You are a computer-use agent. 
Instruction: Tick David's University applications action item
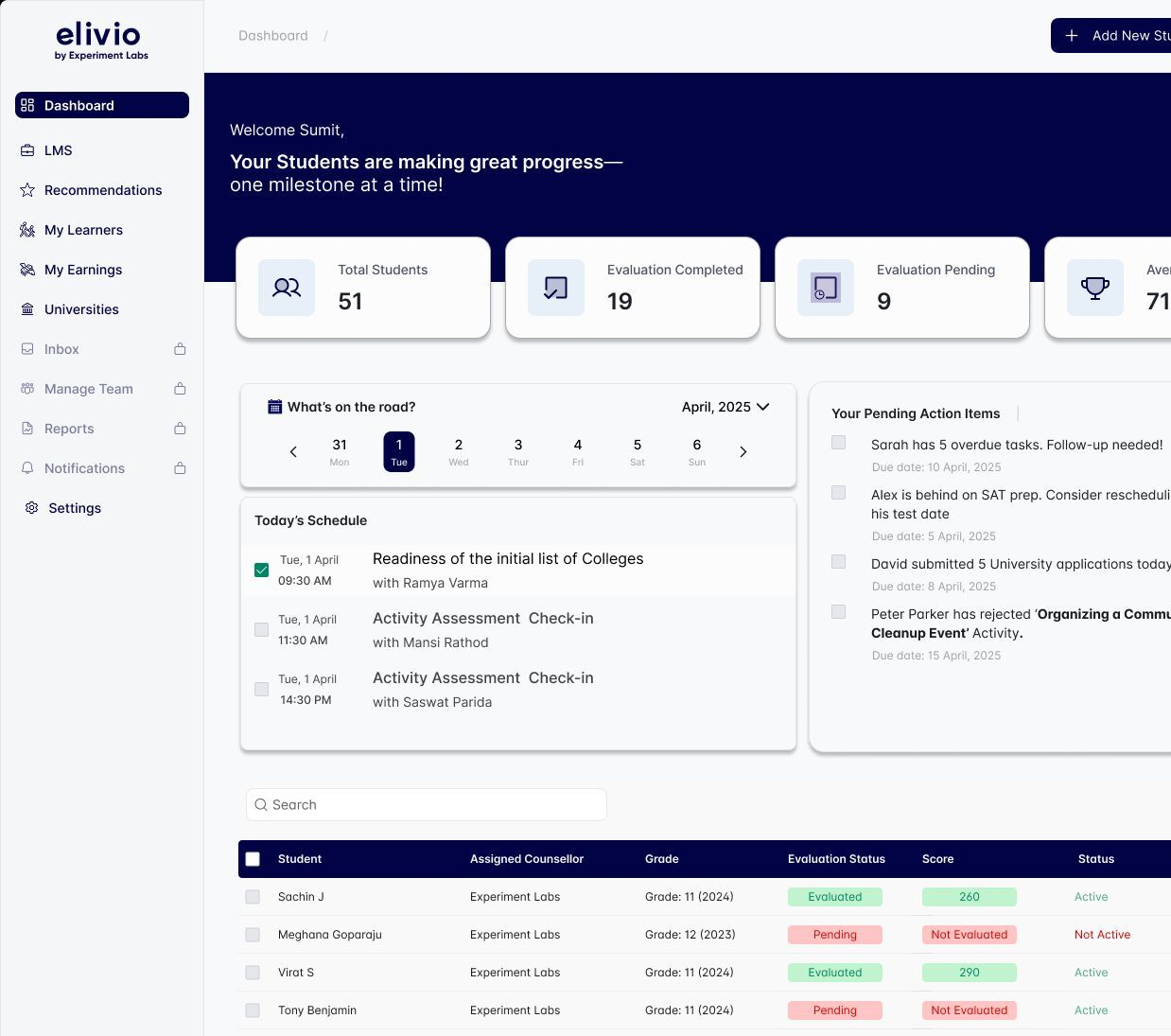click(838, 562)
